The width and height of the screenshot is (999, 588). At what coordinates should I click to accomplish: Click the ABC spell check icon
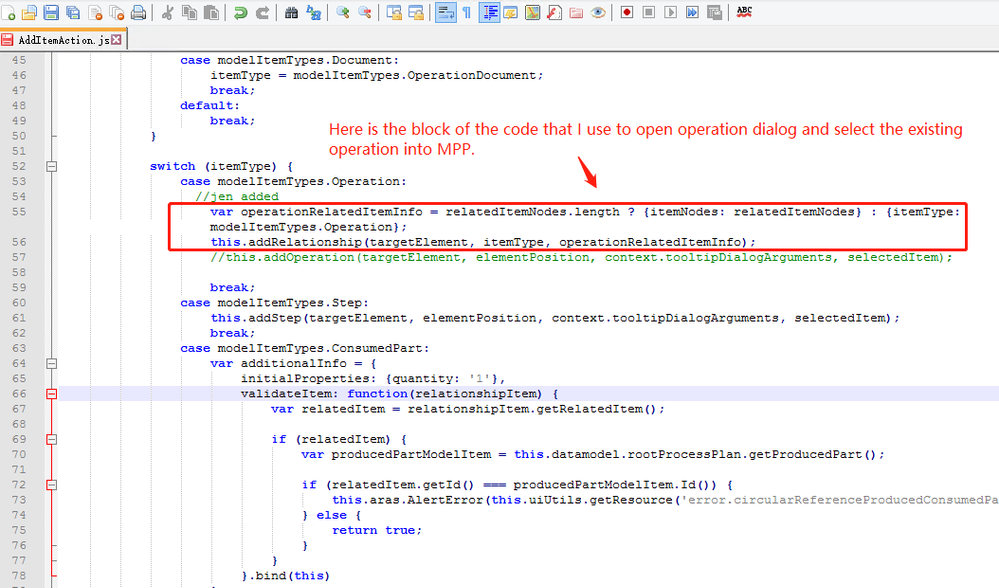tap(744, 12)
